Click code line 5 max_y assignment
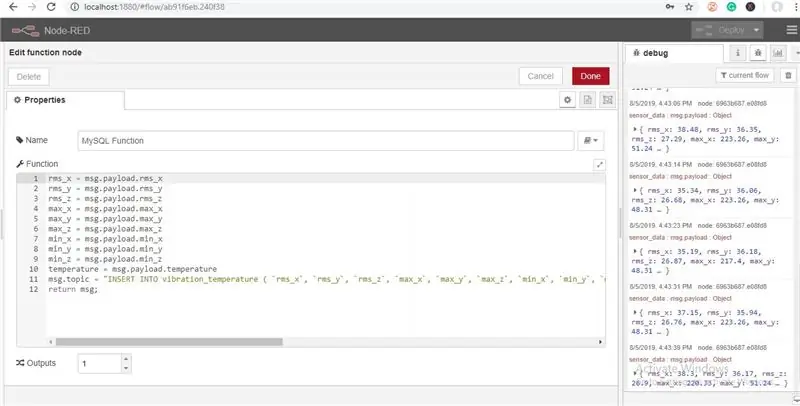The image size is (800, 406). 105,219
